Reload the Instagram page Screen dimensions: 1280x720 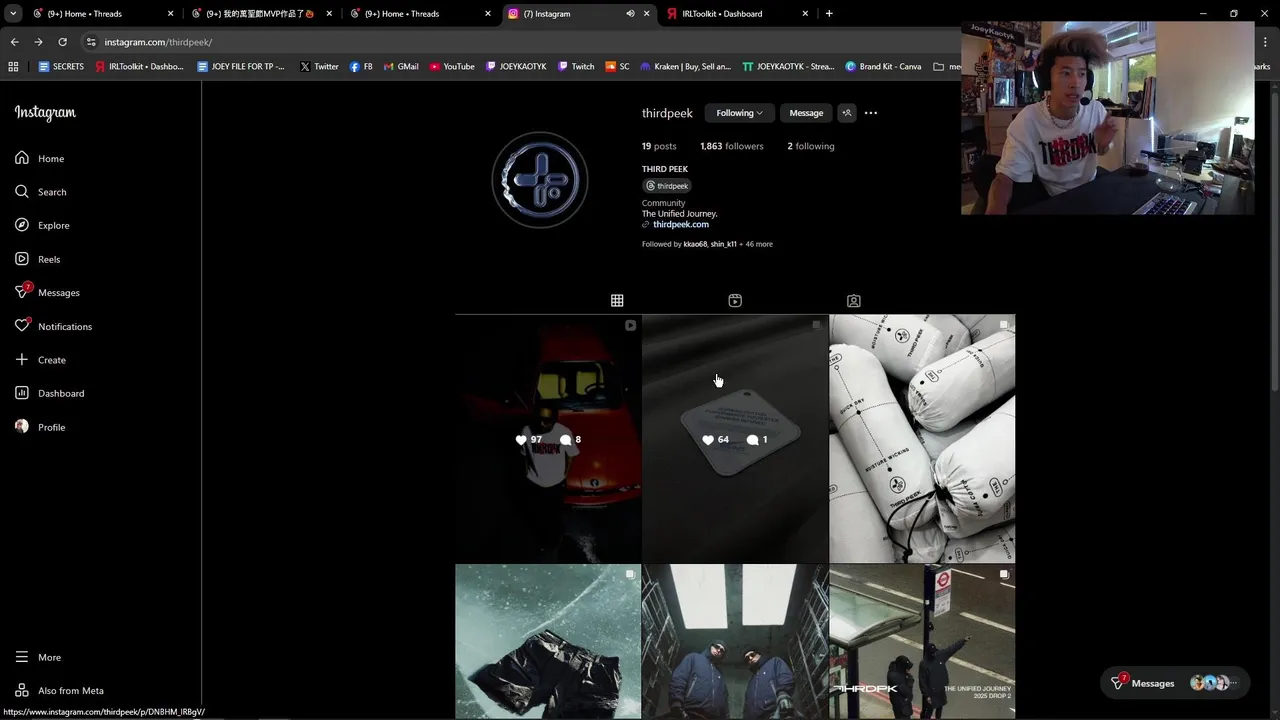62,42
